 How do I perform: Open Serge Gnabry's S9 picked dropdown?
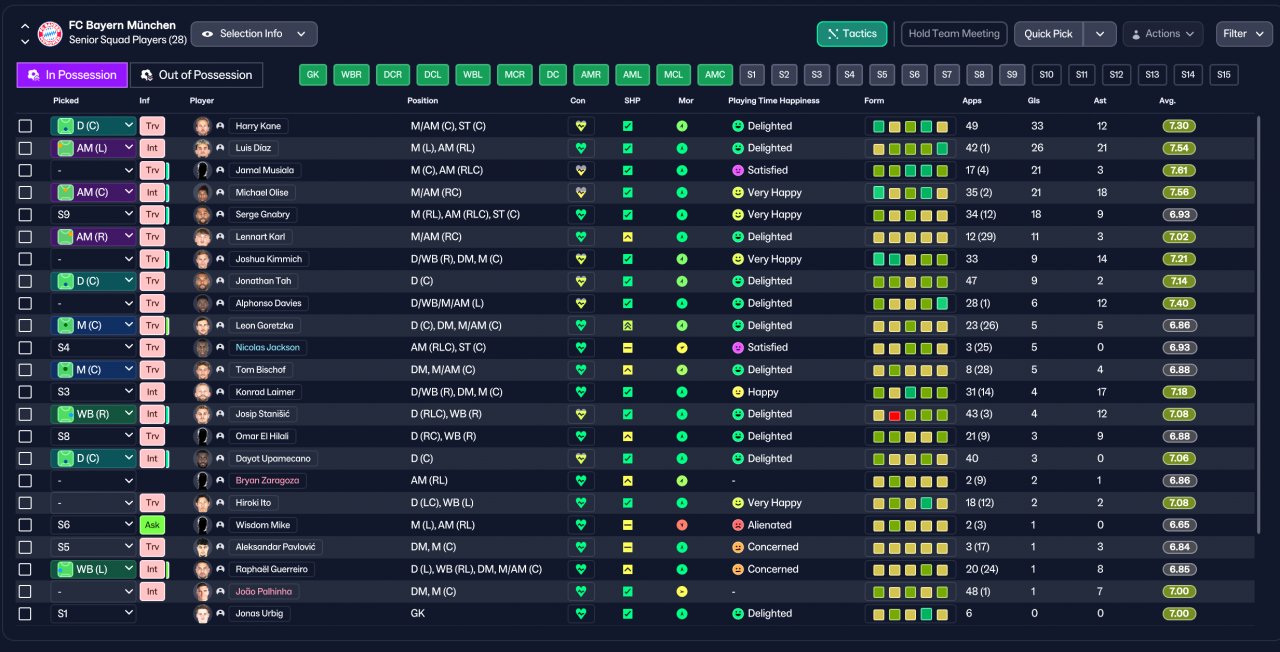coord(93,215)
